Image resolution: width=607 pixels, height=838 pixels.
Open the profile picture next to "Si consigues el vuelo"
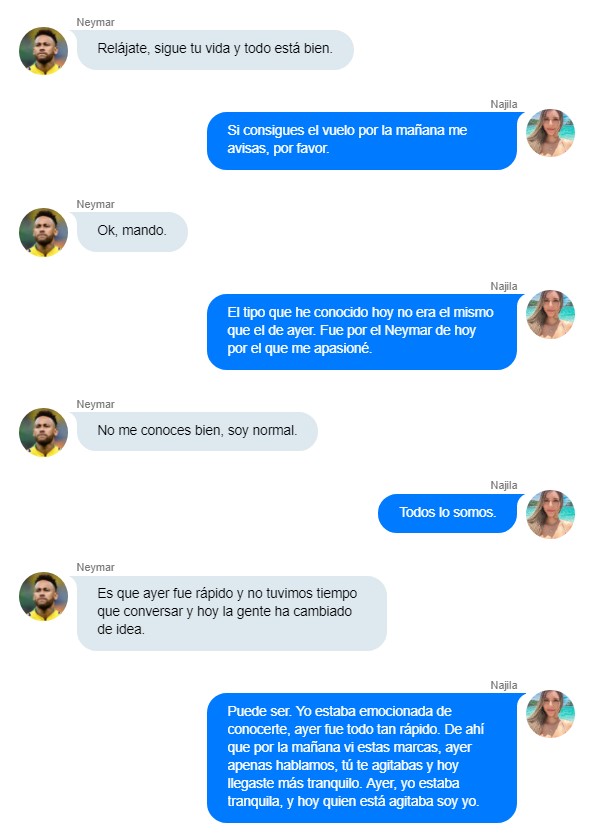[550, 133]
